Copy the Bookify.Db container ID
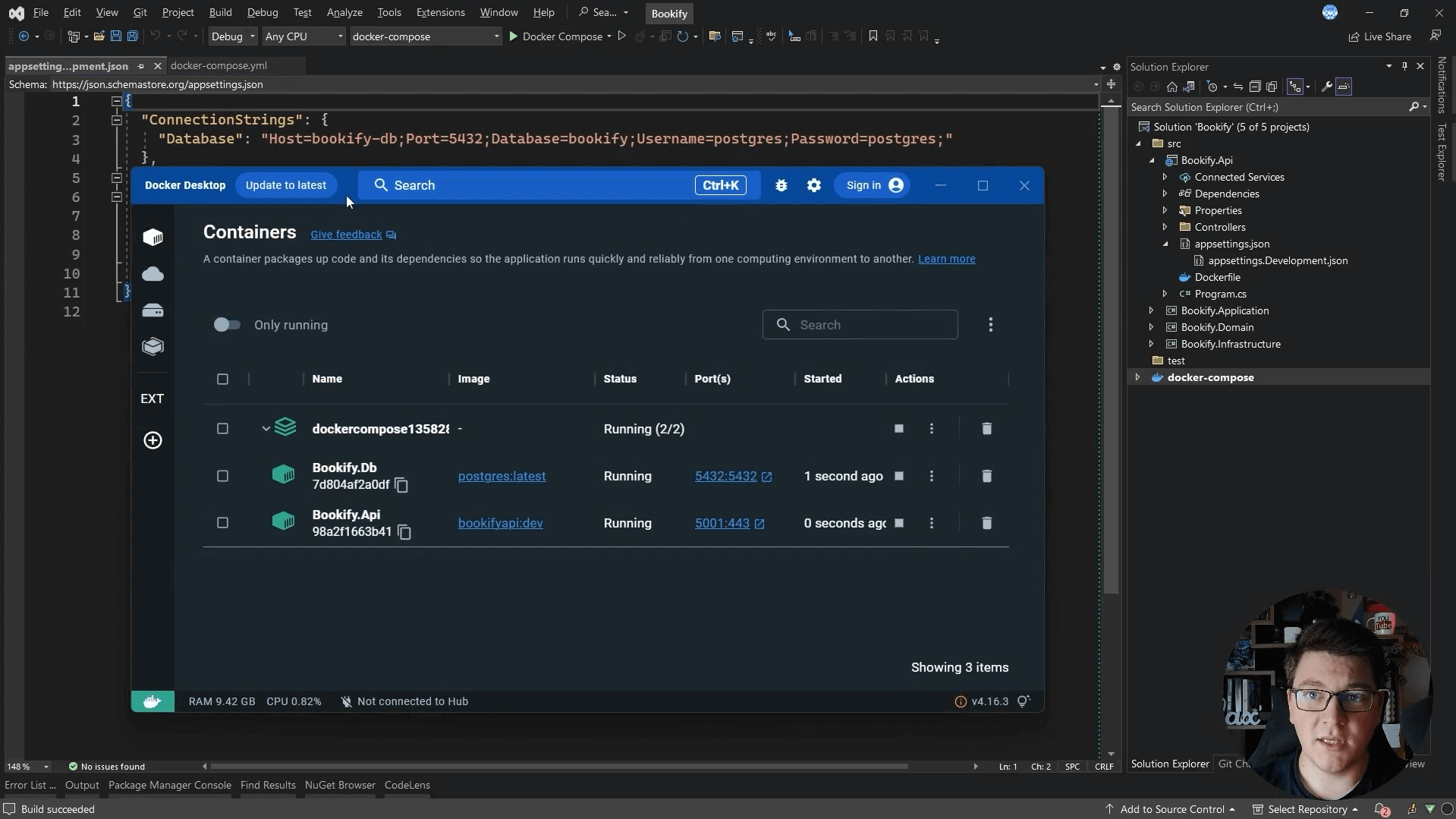Screen dimensions: 1456x819 (401, 485)
